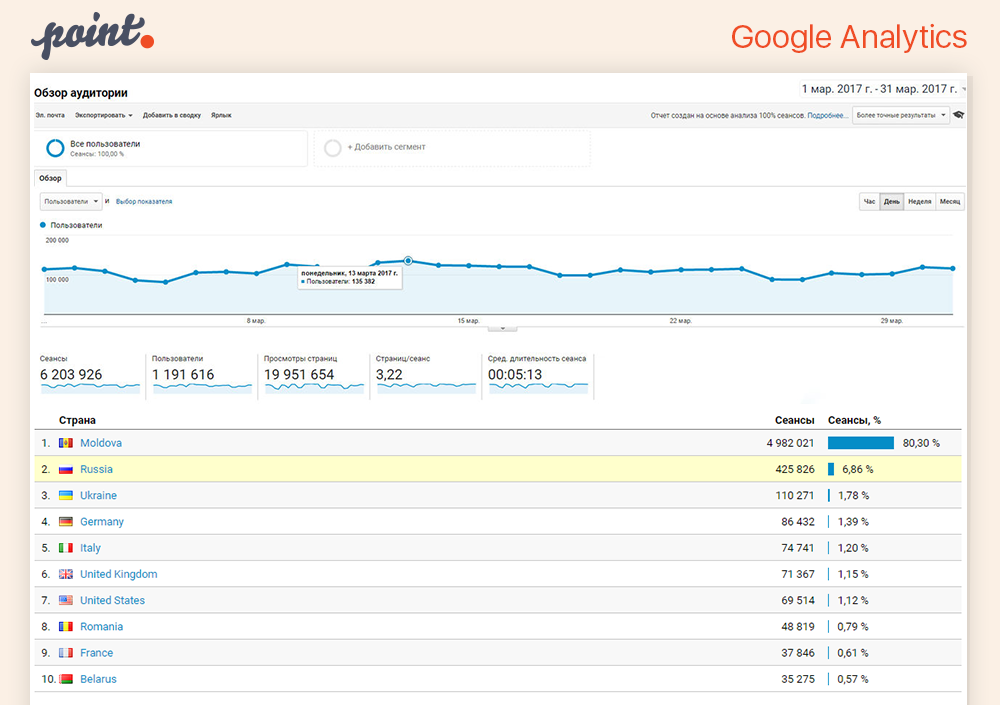Click + Добавить сегмент

click(x=386, y=147)
